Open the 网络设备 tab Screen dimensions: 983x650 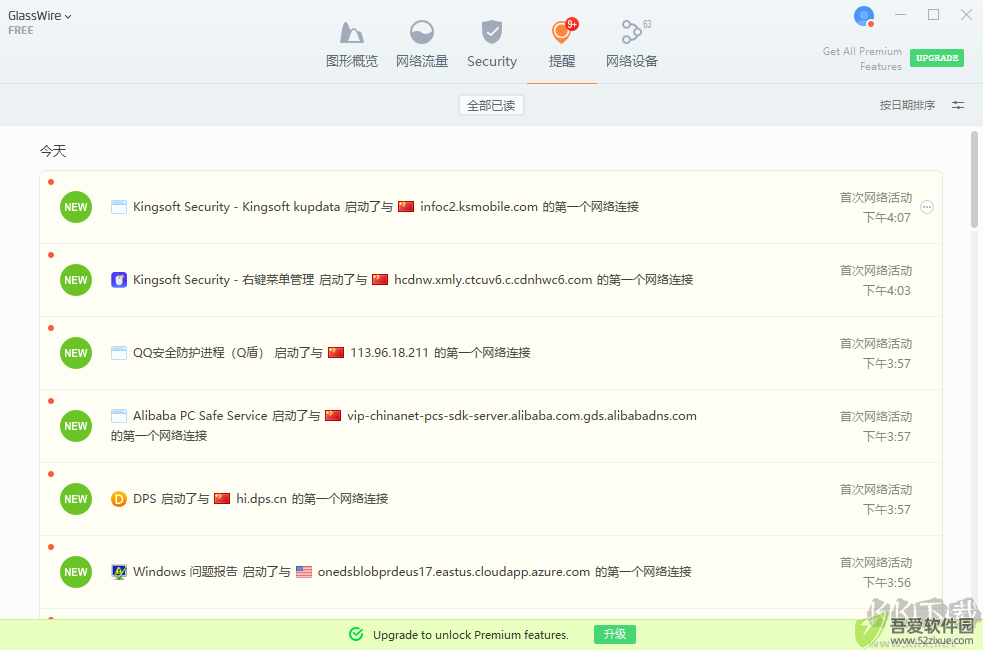pos(632,44)
